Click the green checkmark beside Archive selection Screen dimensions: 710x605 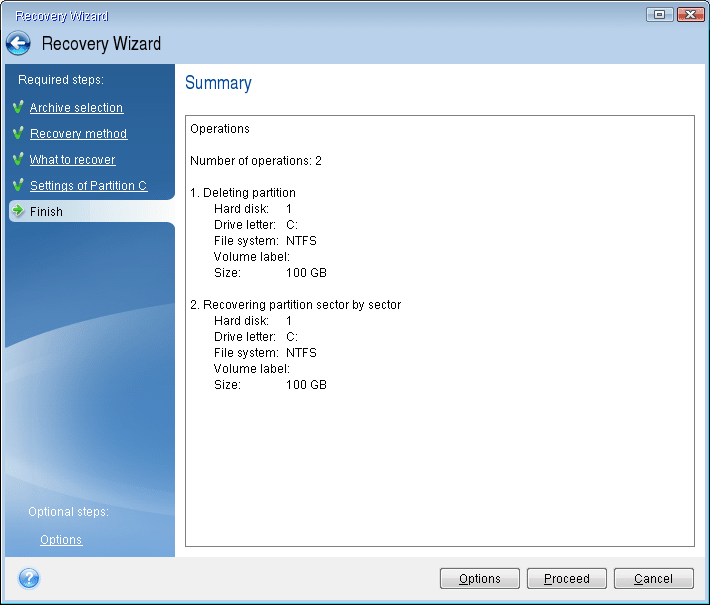(x=18, y=107)
